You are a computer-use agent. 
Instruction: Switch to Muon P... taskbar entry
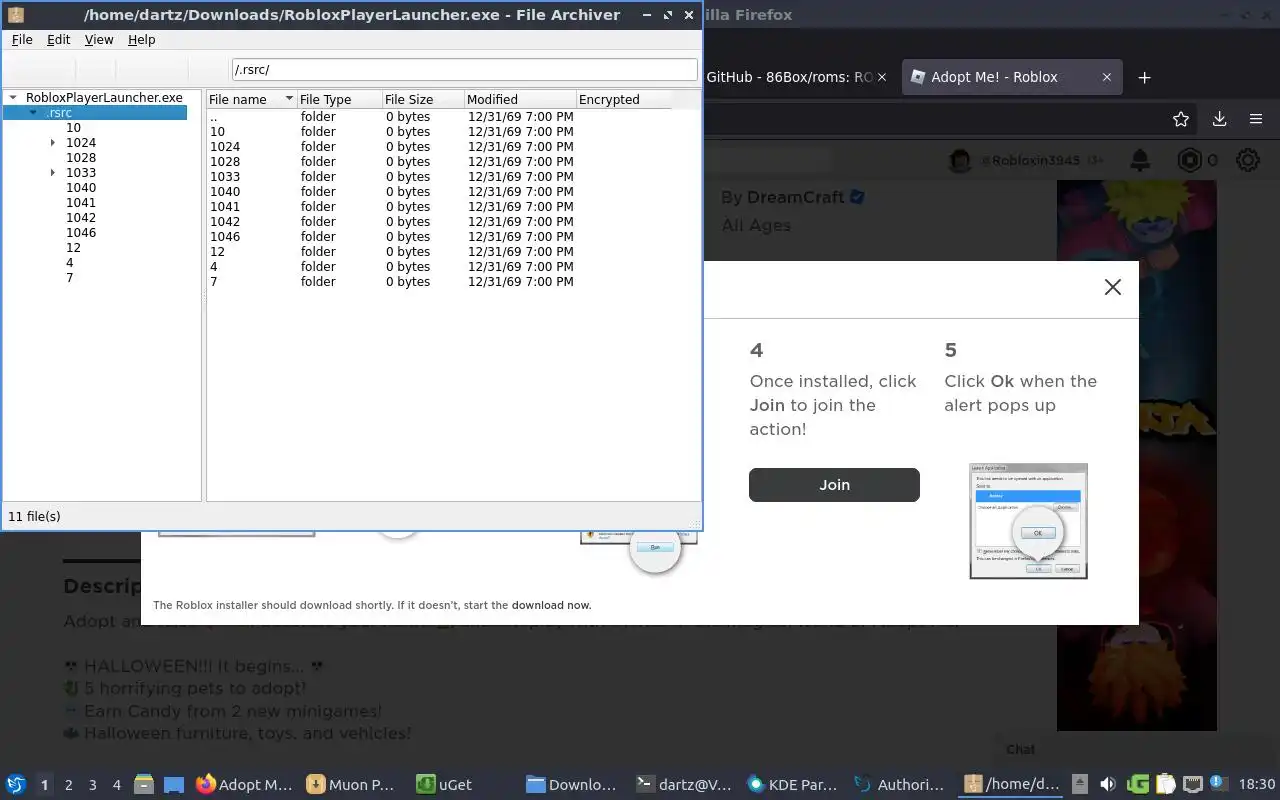tap(353, 785)
